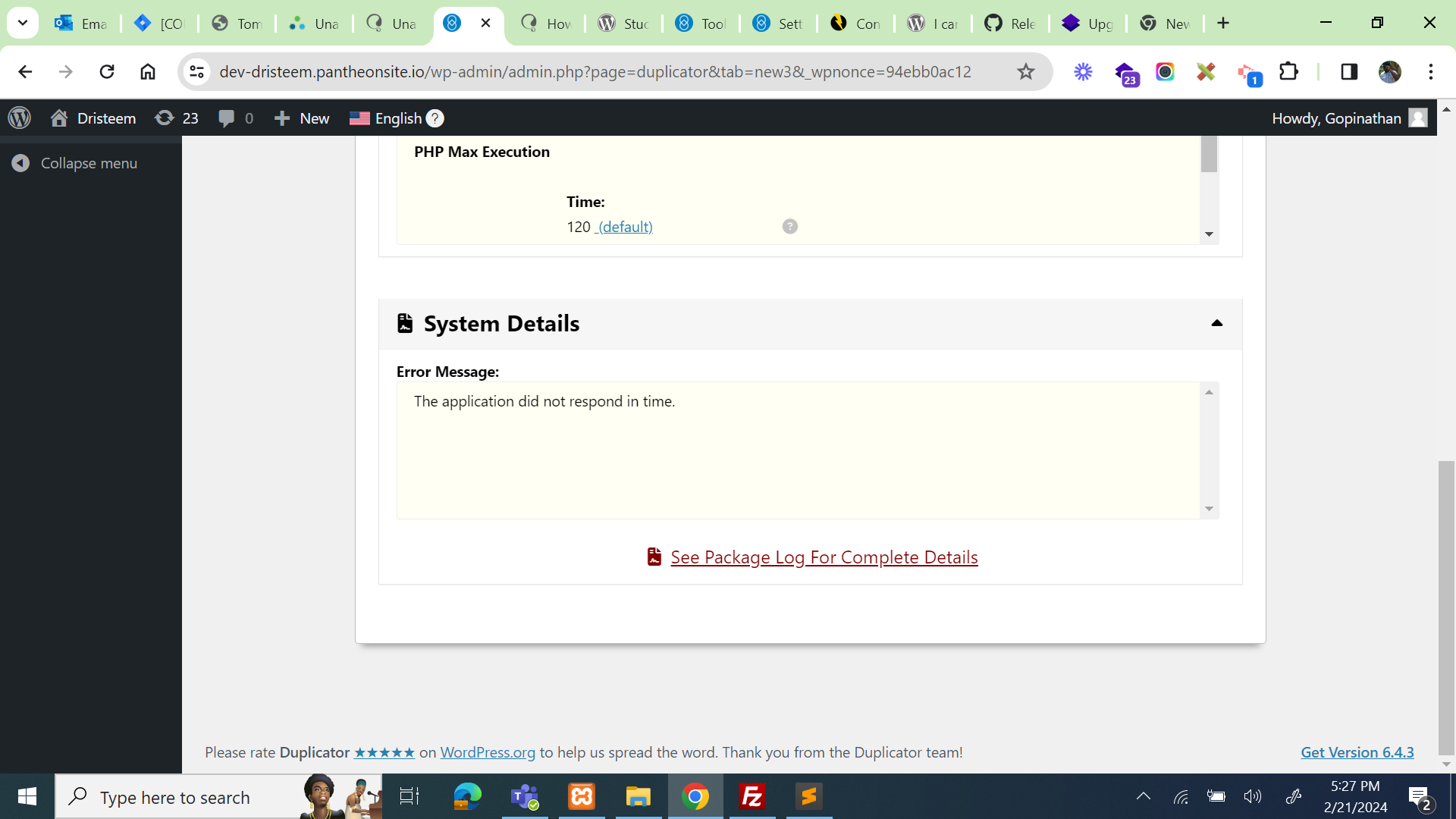Click the main page scrollbar thumb

click(1446, 607)
